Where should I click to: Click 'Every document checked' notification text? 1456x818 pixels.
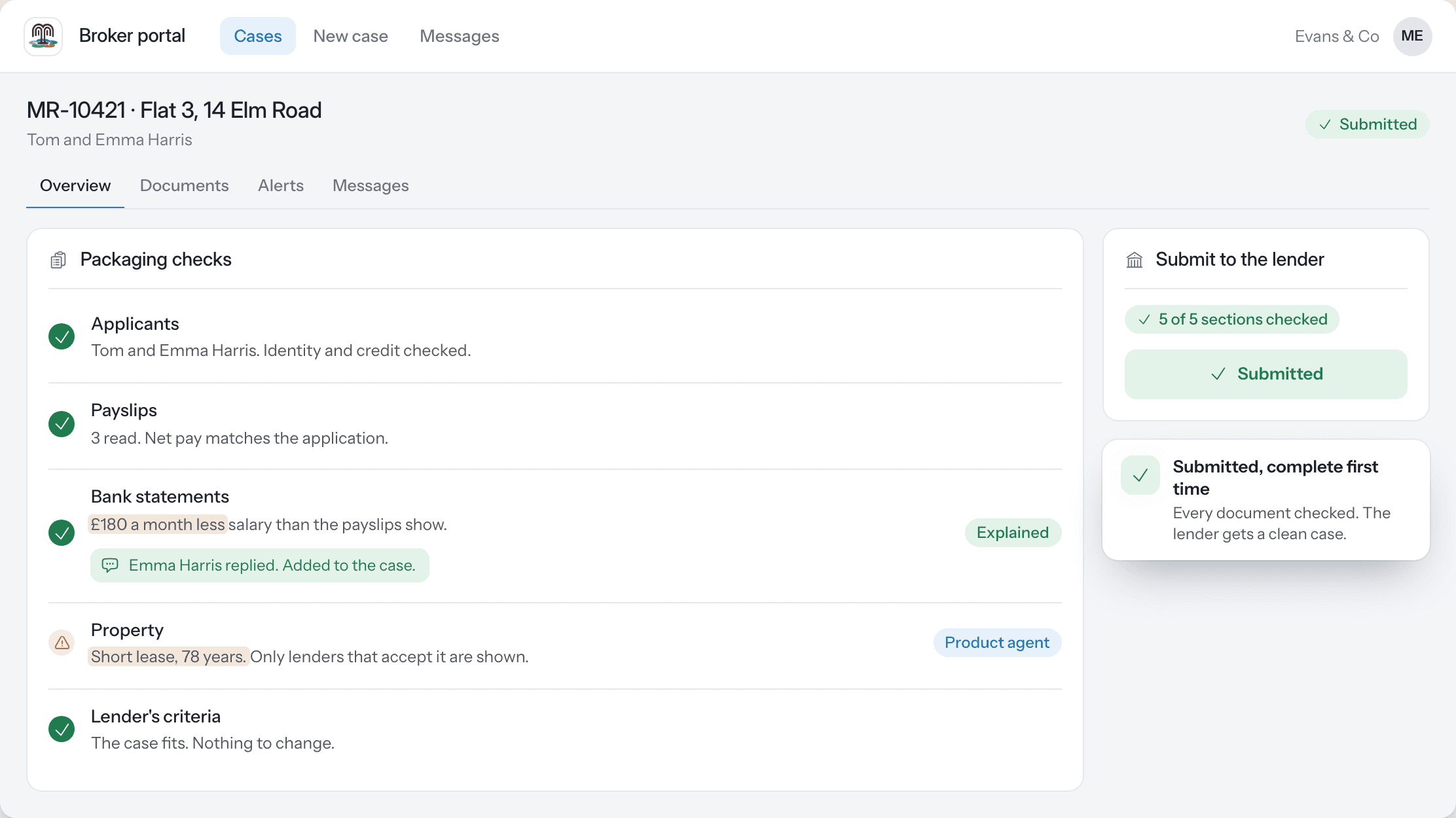coord(1281,524)
